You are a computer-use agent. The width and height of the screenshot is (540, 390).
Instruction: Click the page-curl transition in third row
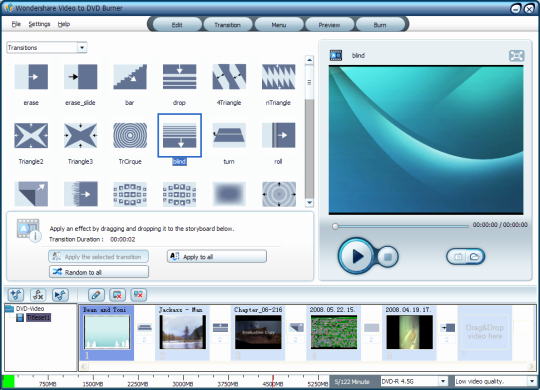coord(31,194)
